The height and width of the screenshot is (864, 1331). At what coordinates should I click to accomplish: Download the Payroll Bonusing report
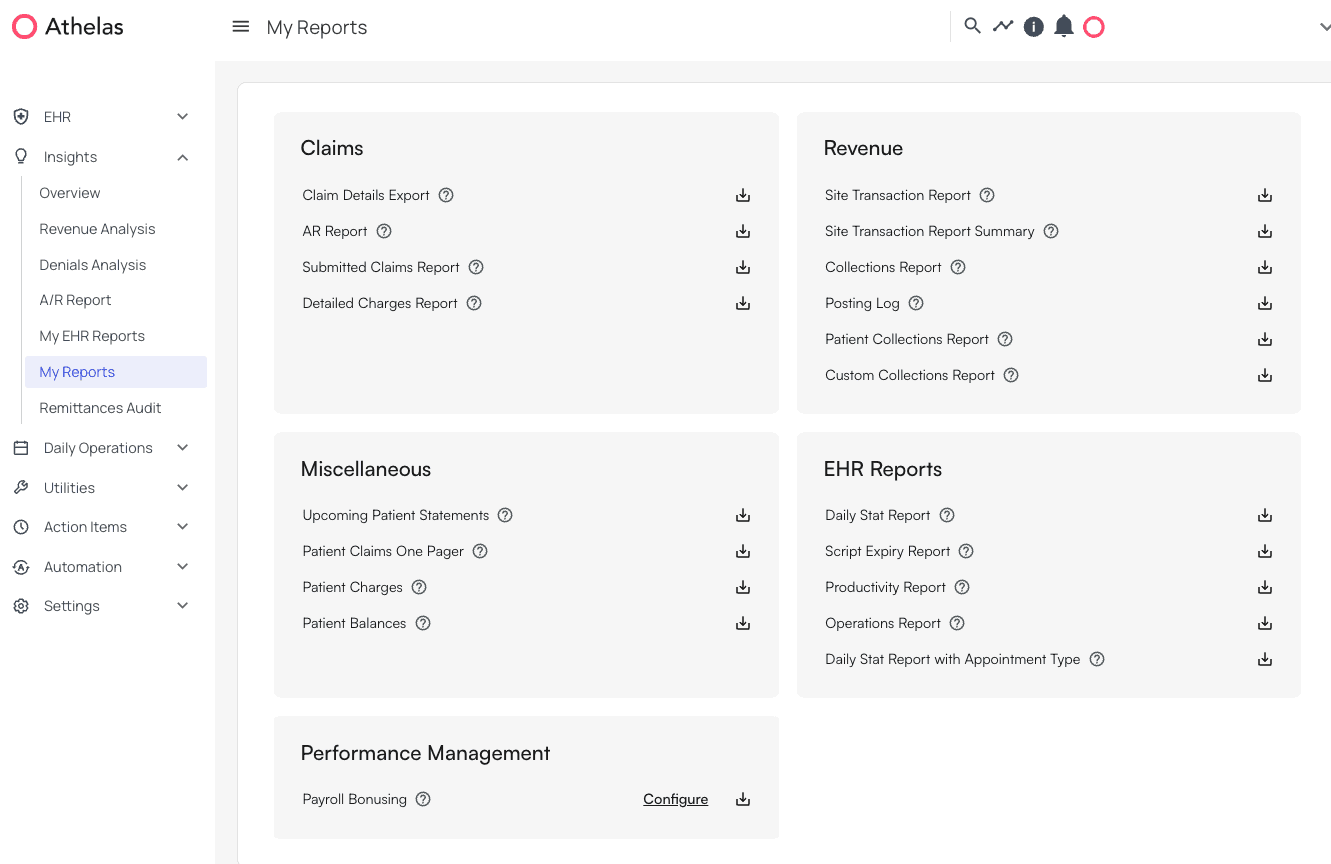click(743, 800)
